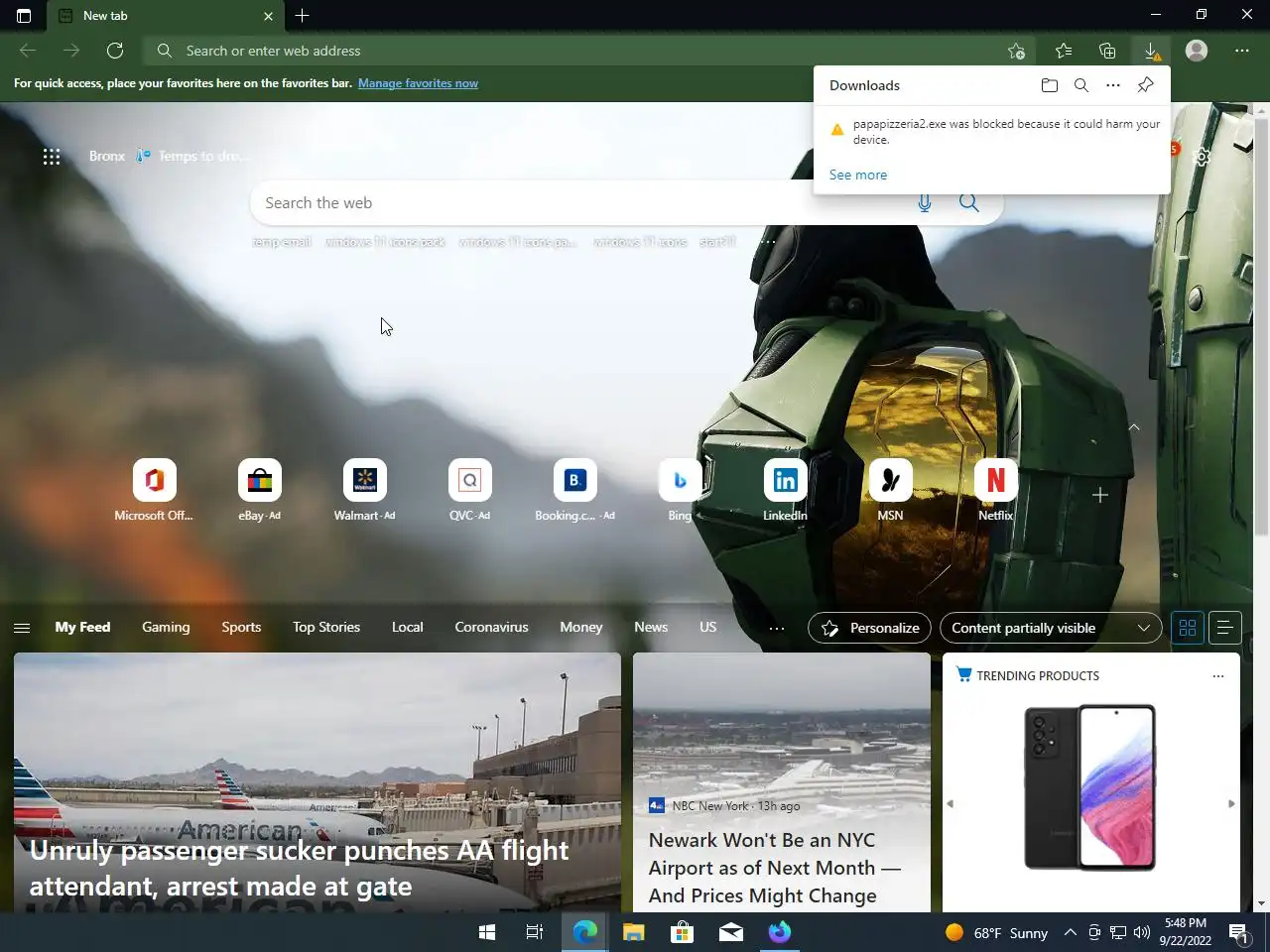Open Microsoft Office quick link
The height and width of the screenshot is (952, 1270).
point(154,491)
